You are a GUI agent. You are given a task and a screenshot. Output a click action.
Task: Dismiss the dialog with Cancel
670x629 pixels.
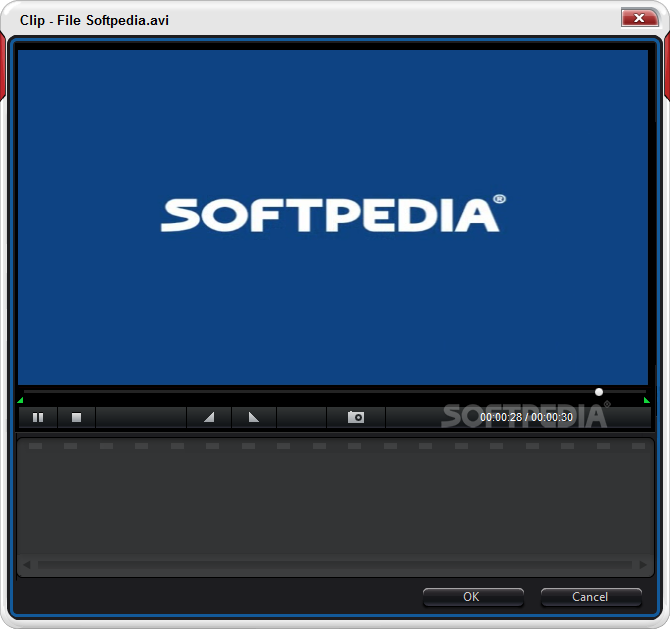[x=591, y=597]
